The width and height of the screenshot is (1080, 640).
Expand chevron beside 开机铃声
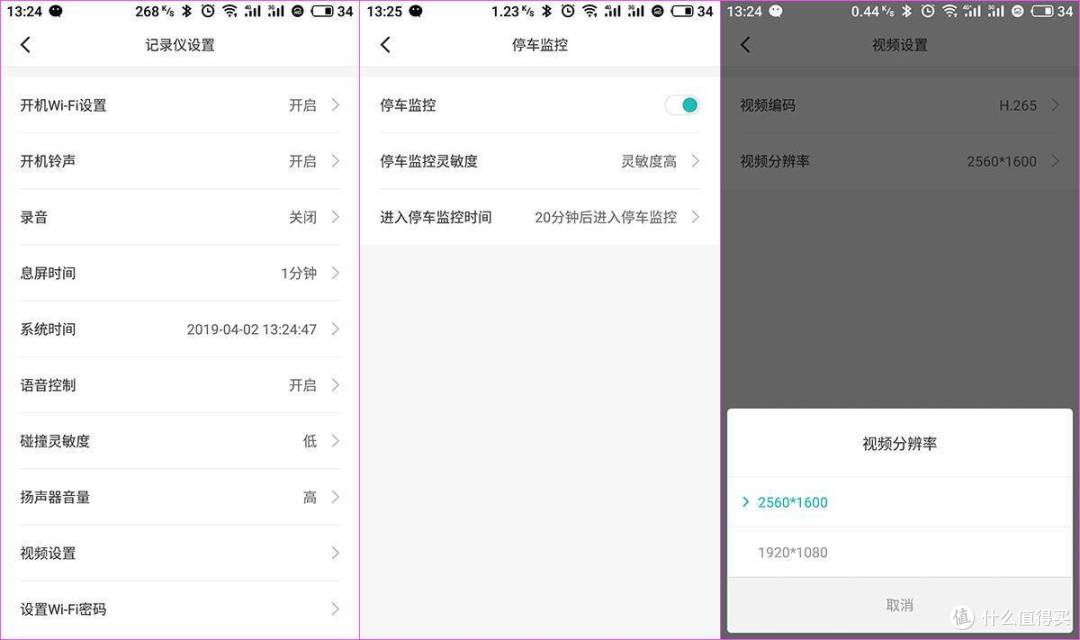coord(335,161)
